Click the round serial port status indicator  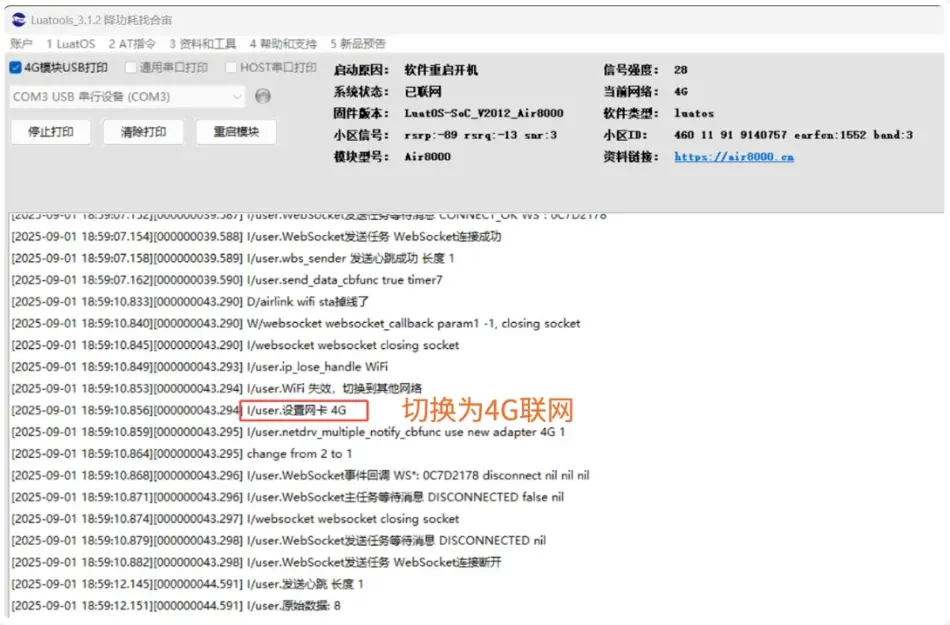click(x=263, y=96)
